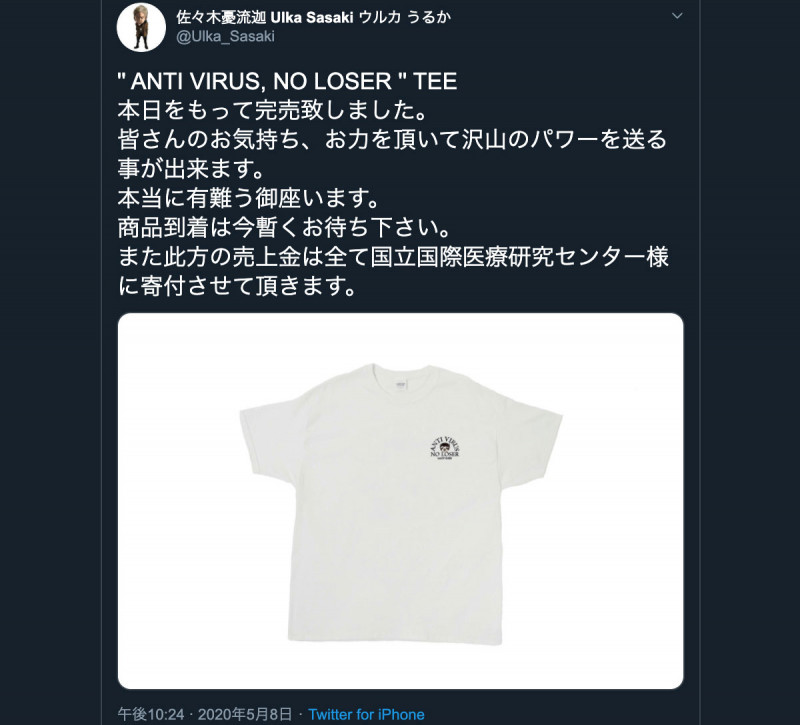Open the display name 佐々木憂流迦 Ulka Sasaki
This screenshot has height=725, width=800.
(x=265, y=17)
